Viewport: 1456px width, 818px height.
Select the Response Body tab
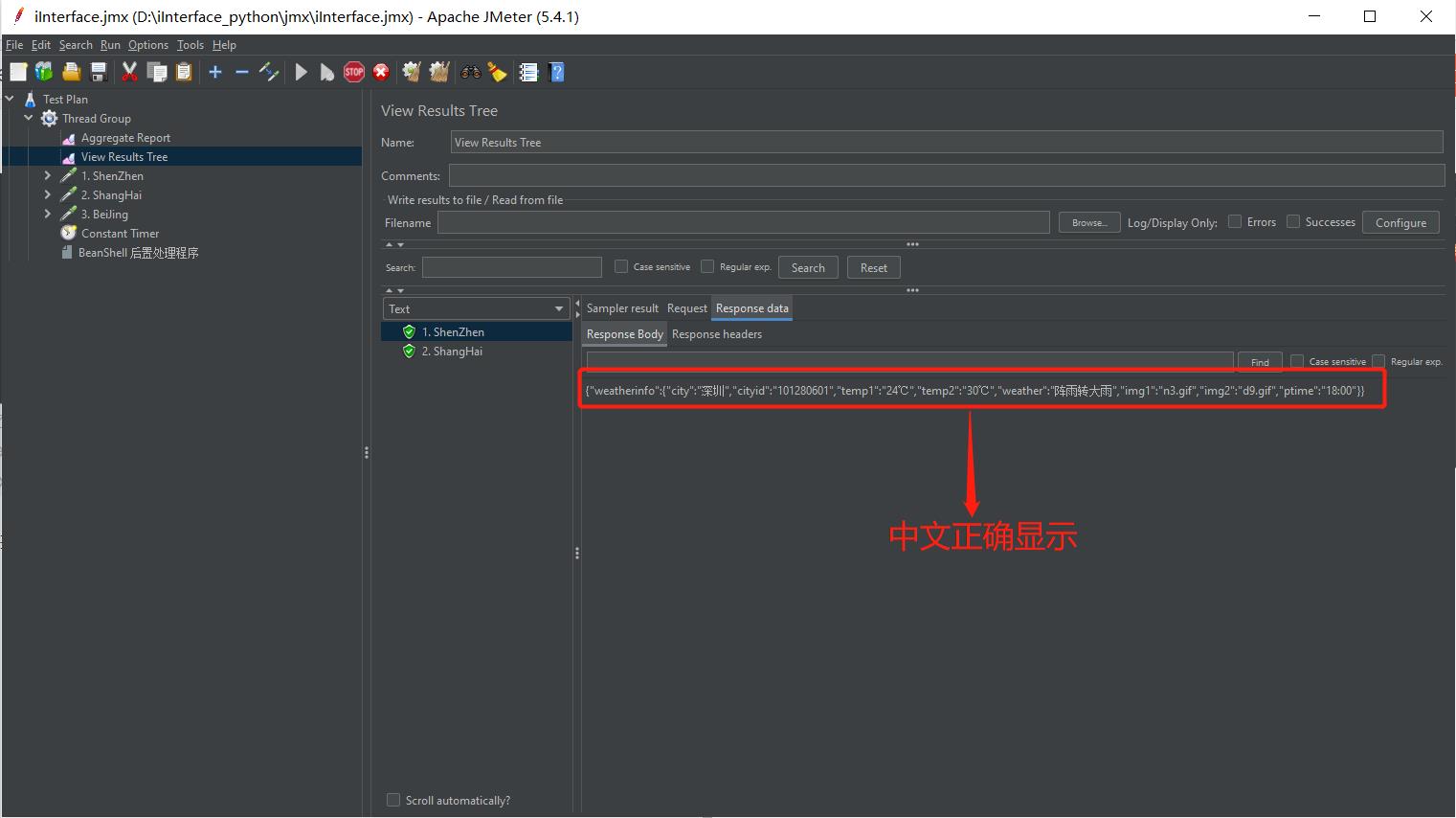(625, 334)
